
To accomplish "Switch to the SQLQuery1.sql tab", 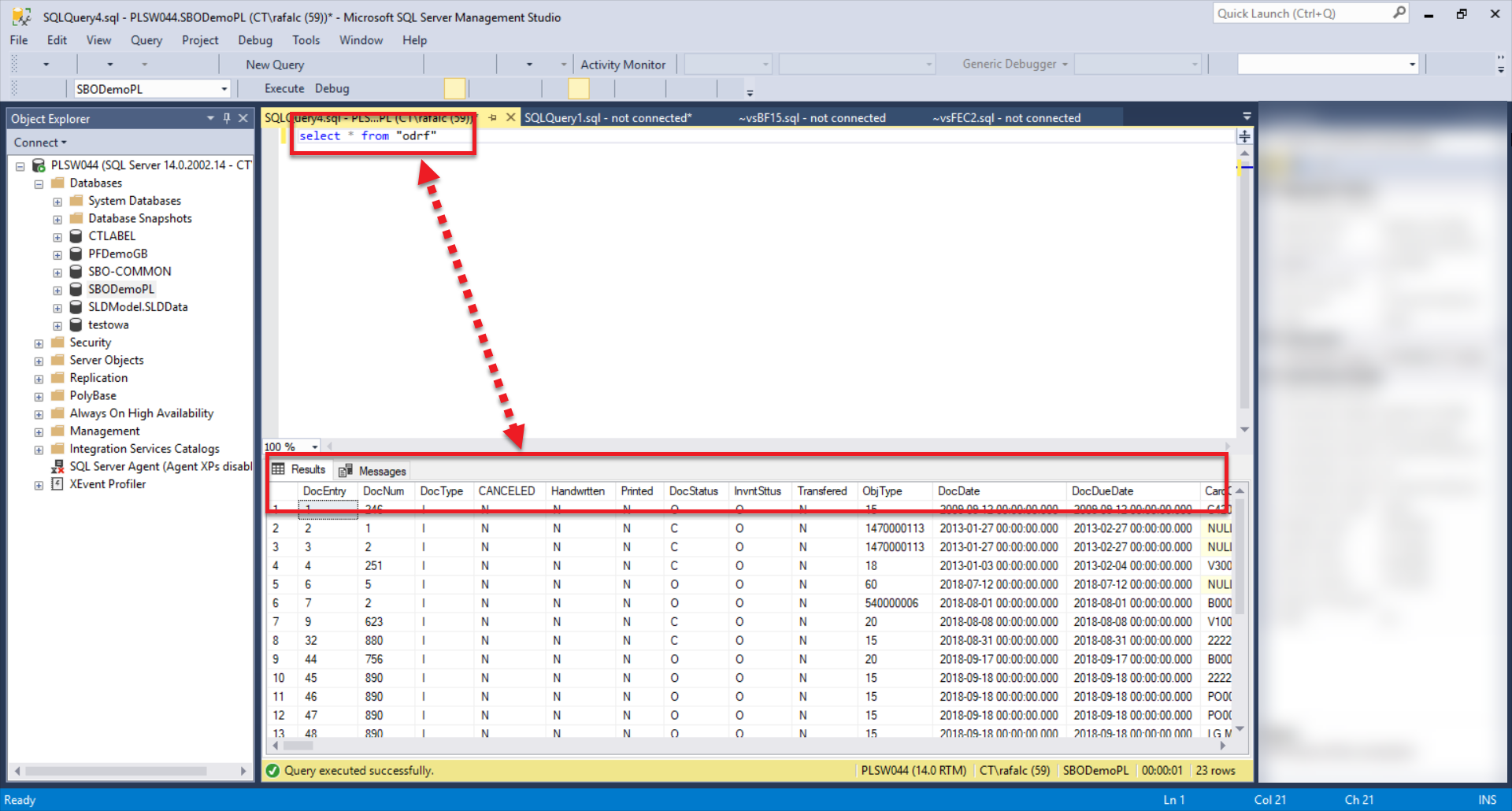I will click(606, 117).
